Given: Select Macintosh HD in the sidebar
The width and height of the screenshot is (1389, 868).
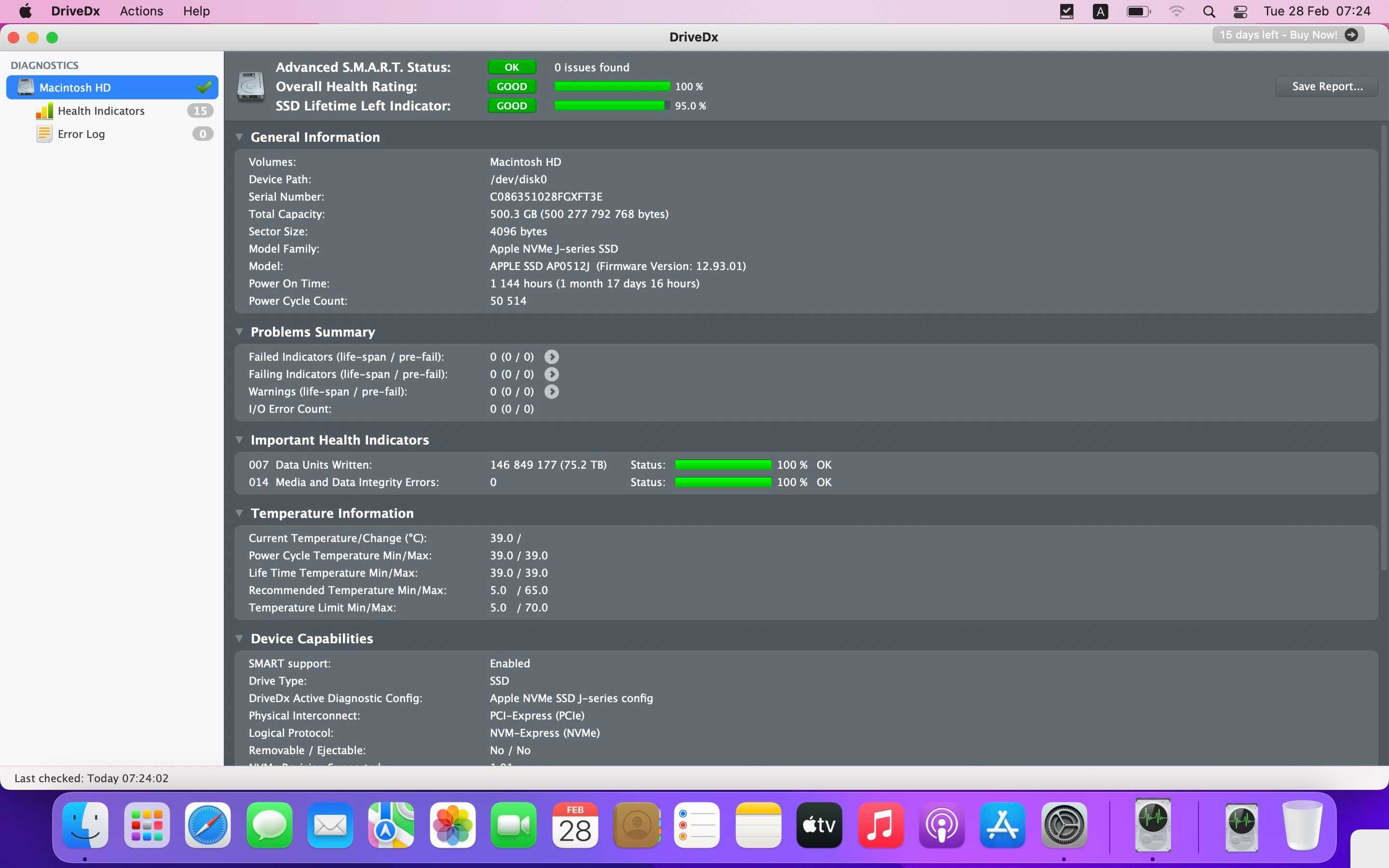Looking at the screenshot, I should coord(112,87).
